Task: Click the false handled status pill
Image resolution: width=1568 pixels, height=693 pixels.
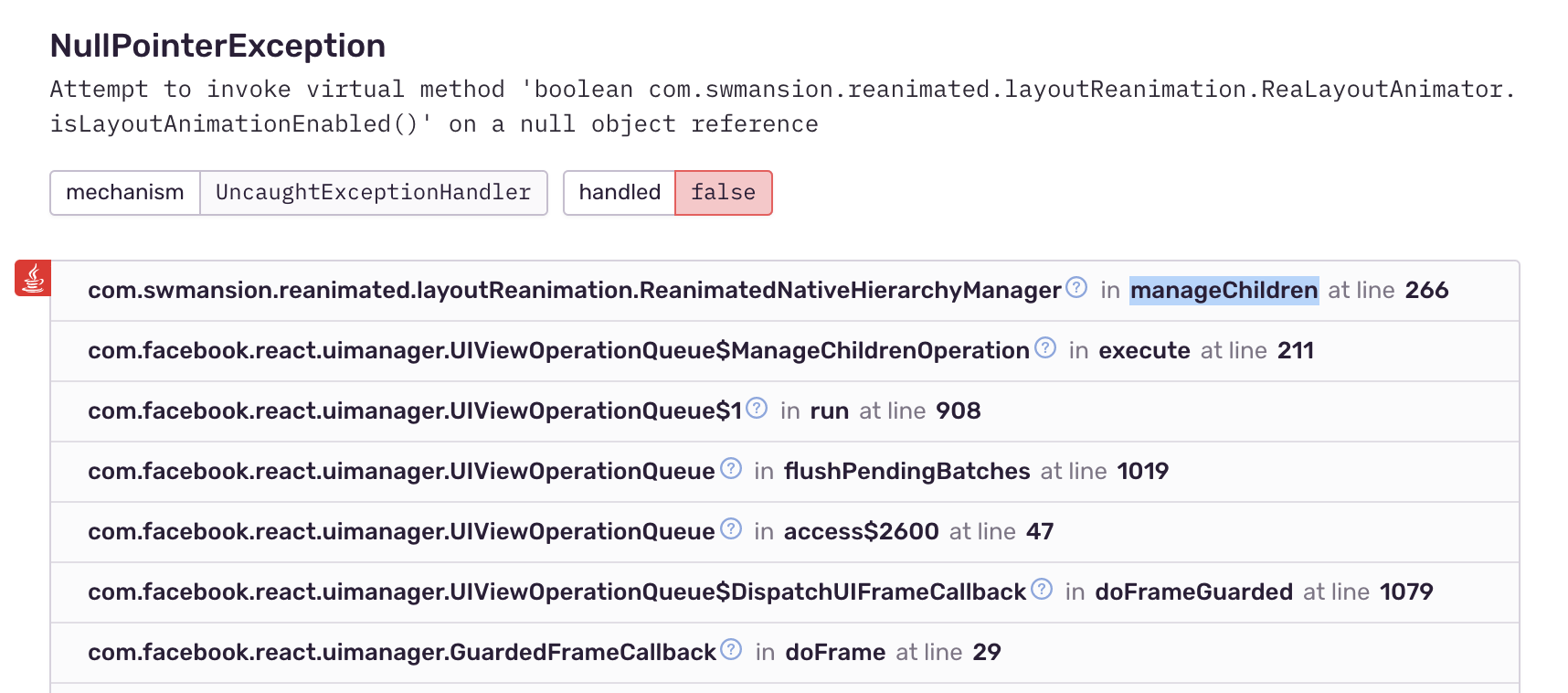Action: (x=723, y=192)
